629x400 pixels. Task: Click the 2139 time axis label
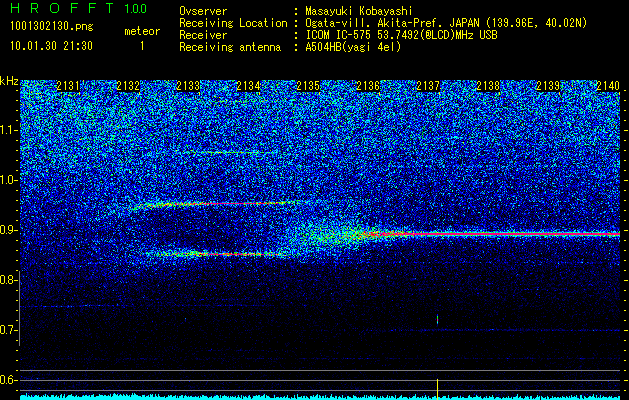point(548,85)
